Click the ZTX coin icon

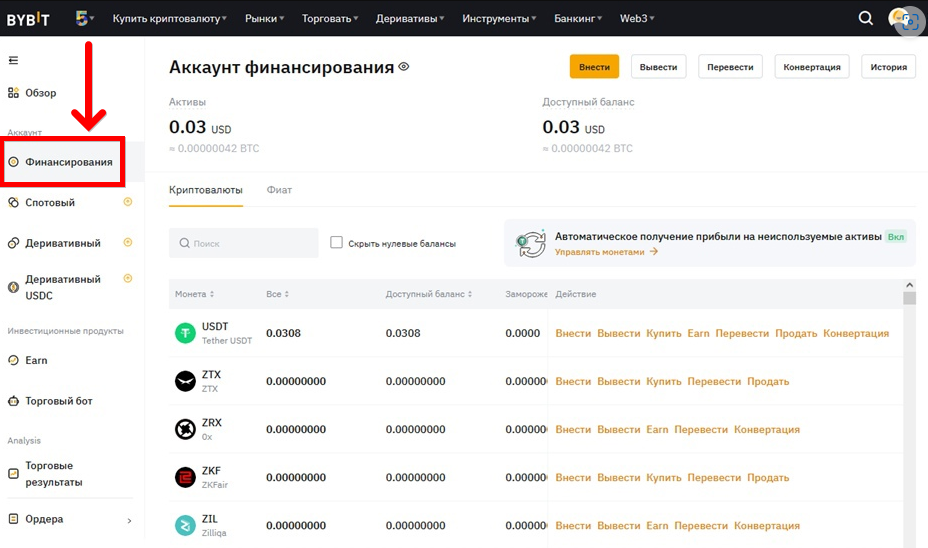coord(185,381)
